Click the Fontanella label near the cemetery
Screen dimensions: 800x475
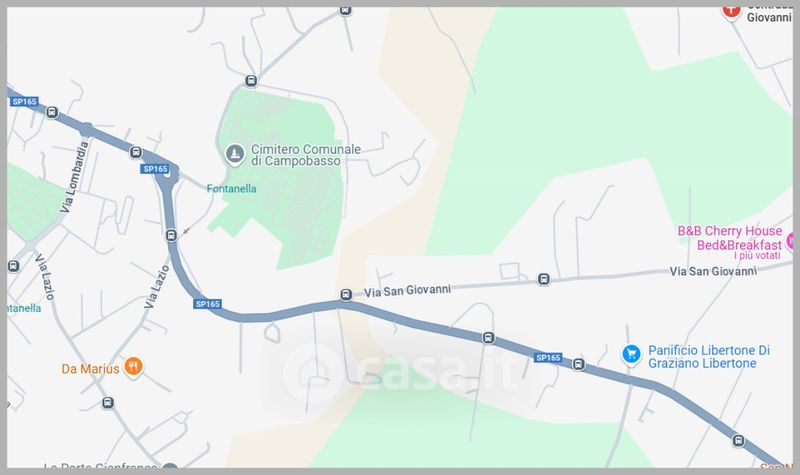[232, 189]
